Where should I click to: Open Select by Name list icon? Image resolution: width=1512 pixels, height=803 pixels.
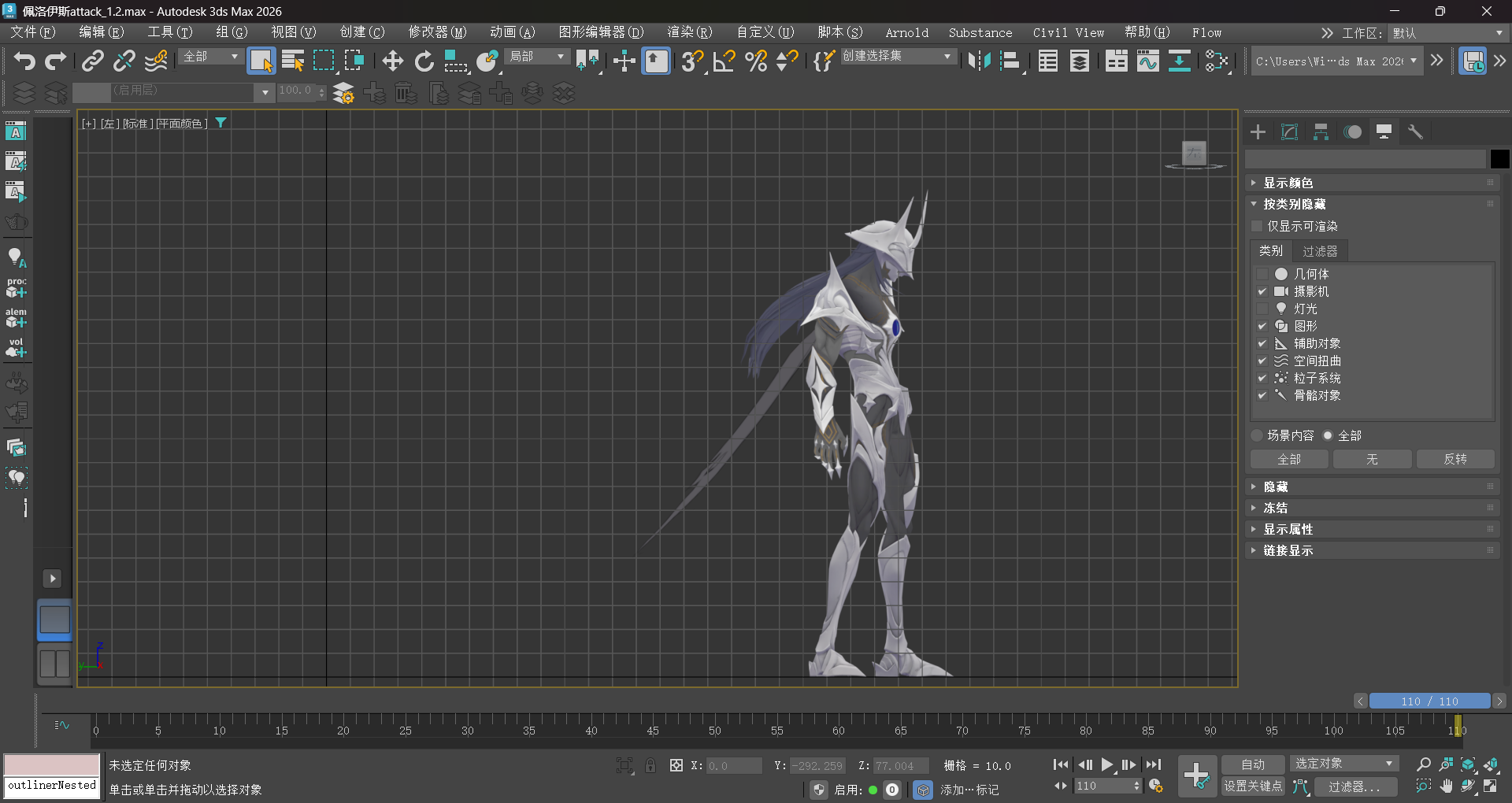(293, 61)
